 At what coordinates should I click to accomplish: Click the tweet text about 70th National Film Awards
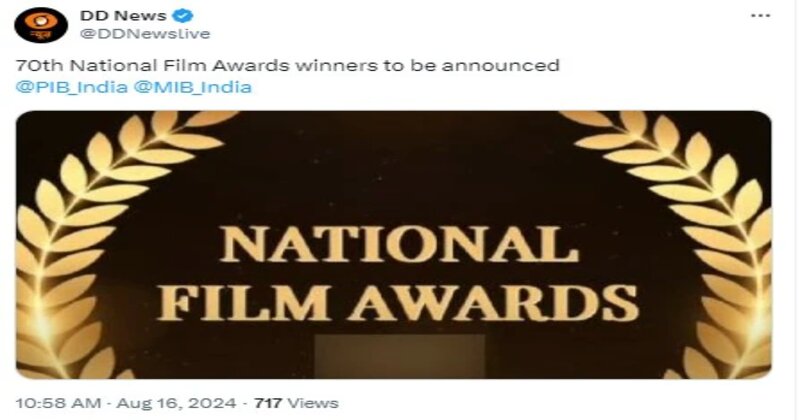tap(288, 65)
